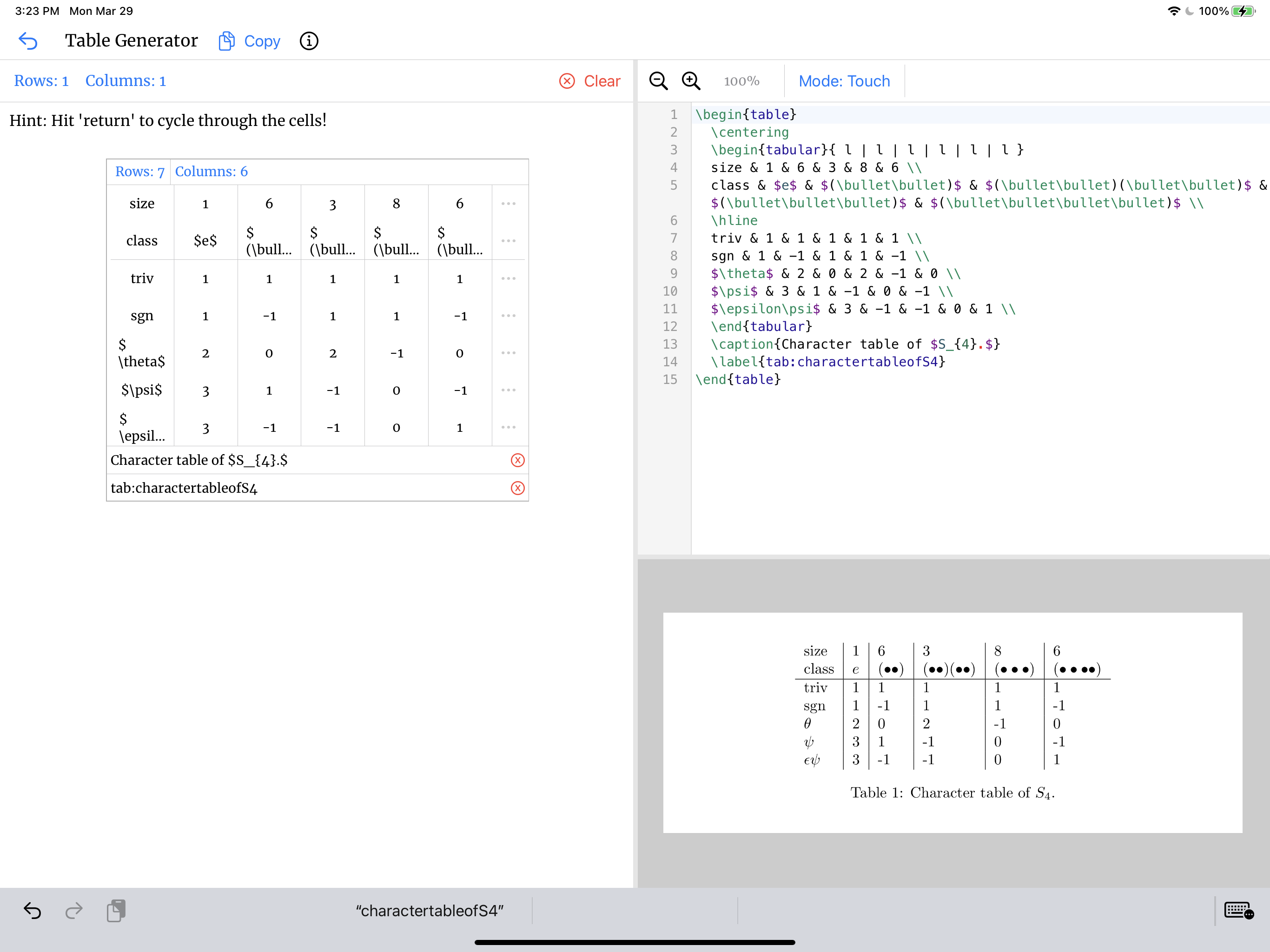Screen dimensions: 1270x952
Task: Hide the keyboard using the keyboard icon
Action: 1239,911
